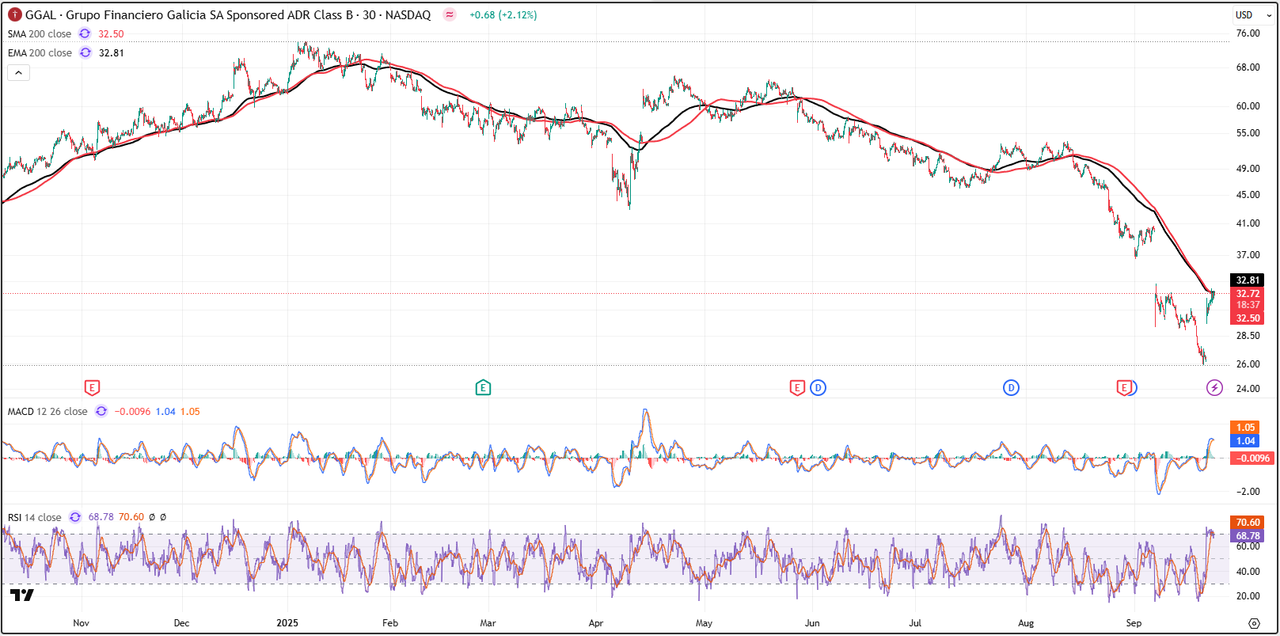
Task: Click the Nov label on the time axis
Action: [81, 622]
